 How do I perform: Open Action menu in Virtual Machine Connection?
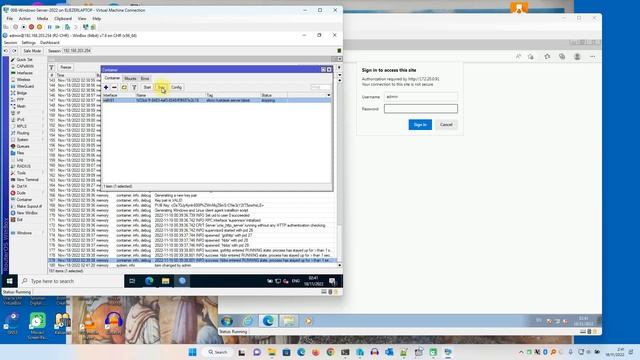(24, 19)
